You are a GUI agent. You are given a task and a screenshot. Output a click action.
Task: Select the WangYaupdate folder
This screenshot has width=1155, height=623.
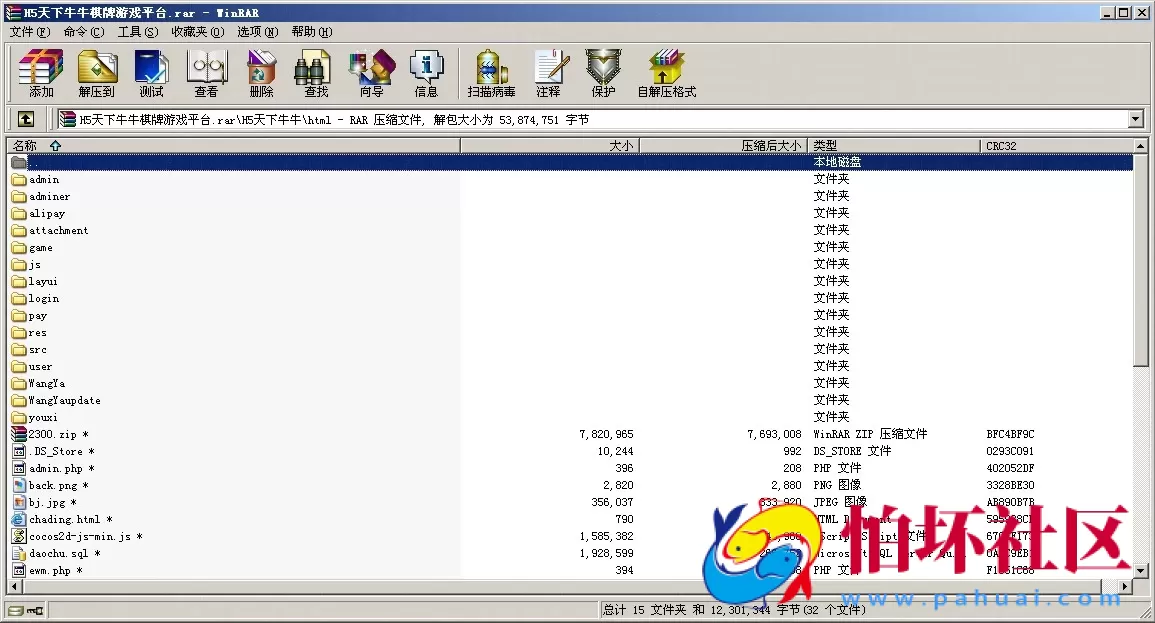[x=64, y=401]
